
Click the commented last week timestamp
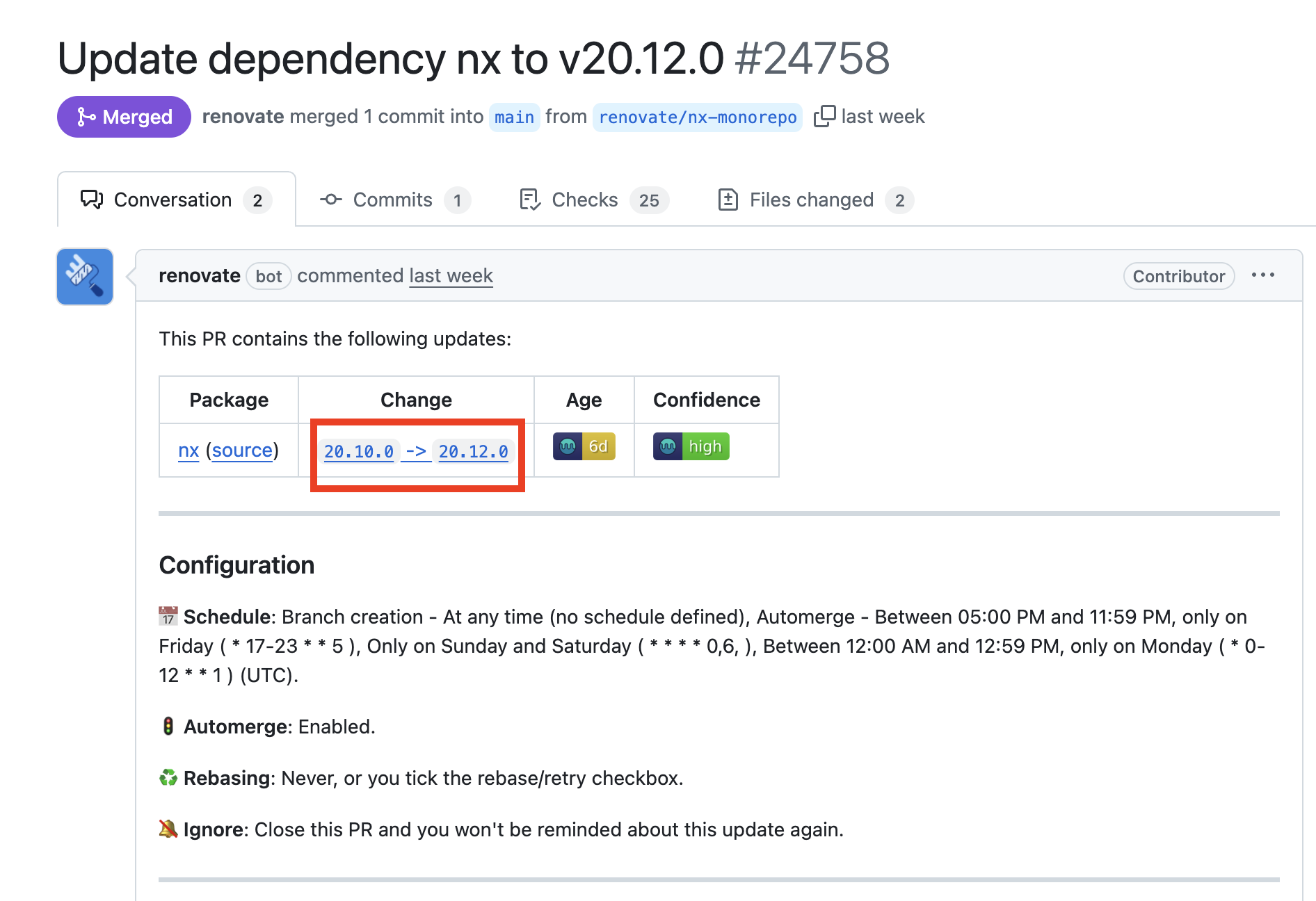[451, 276]
